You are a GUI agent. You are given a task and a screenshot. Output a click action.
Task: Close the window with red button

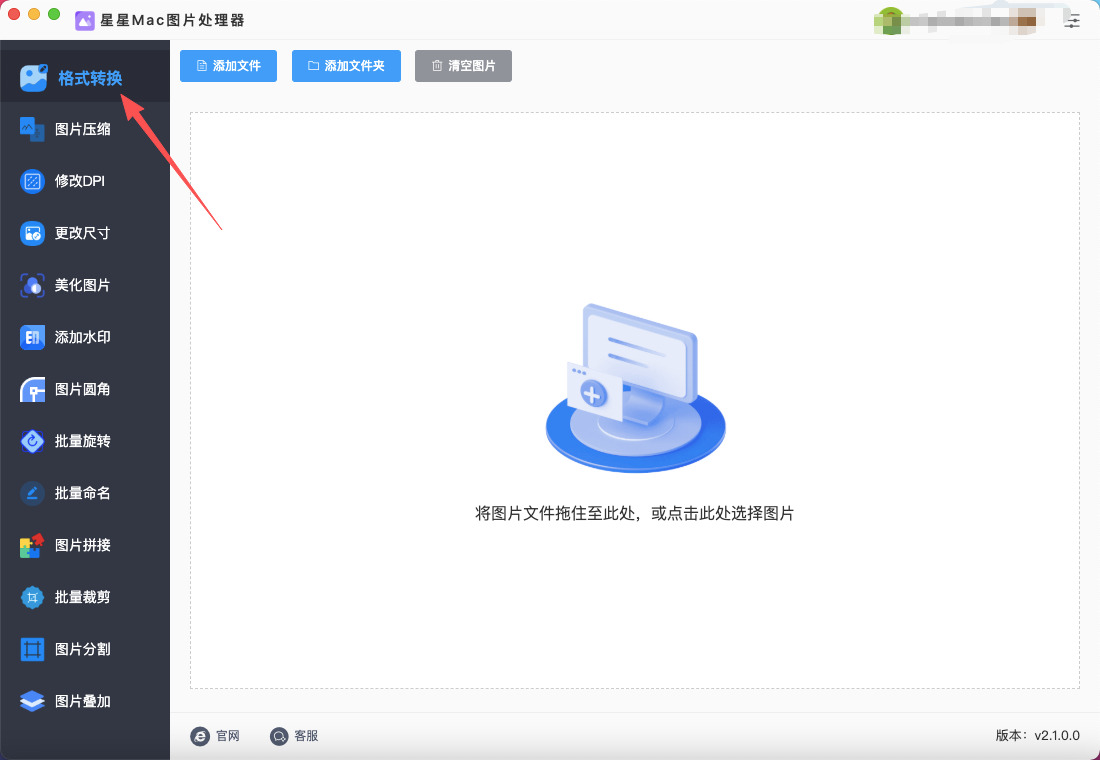(x=14, y=14)
